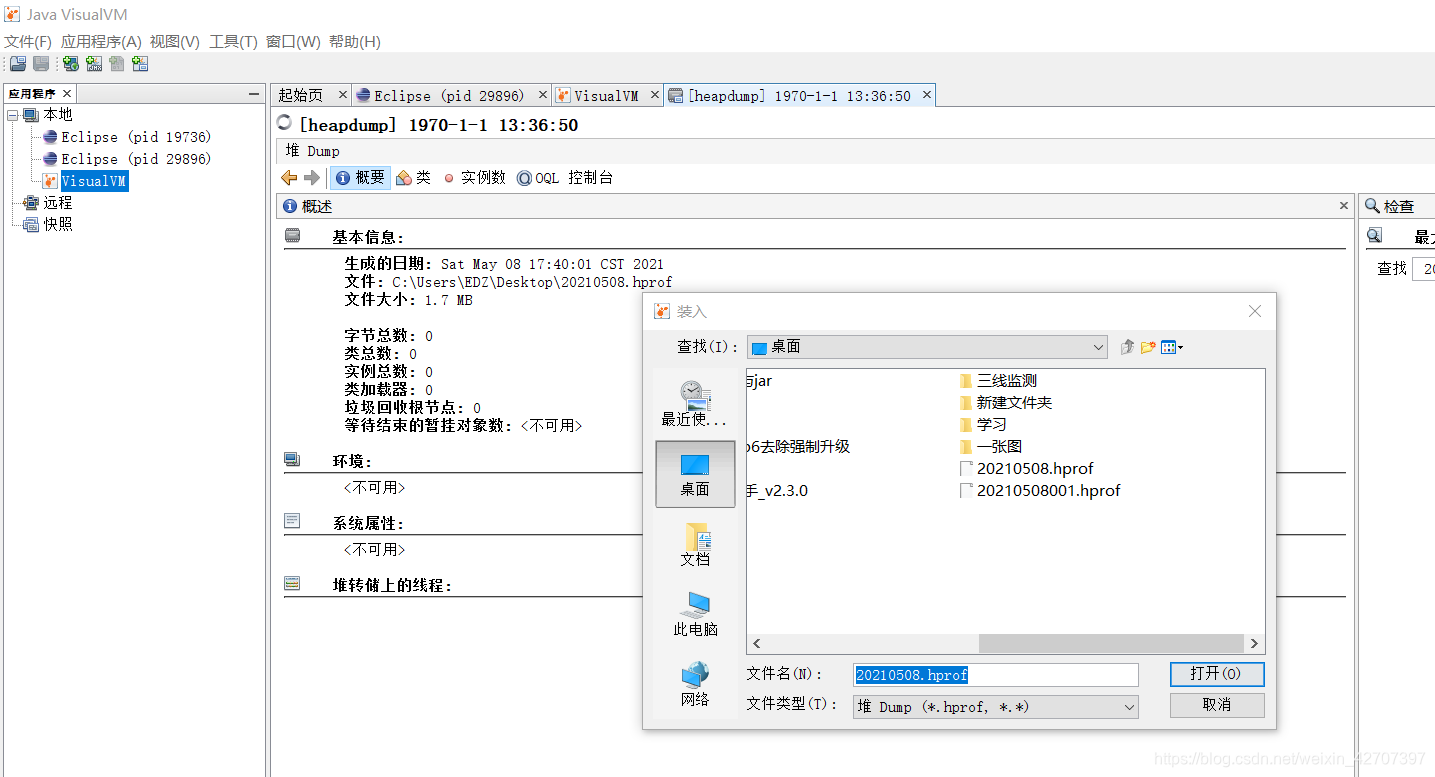1435x777 pixels.
Task: Select the 一张图 folder
Action: pos(991,447)
